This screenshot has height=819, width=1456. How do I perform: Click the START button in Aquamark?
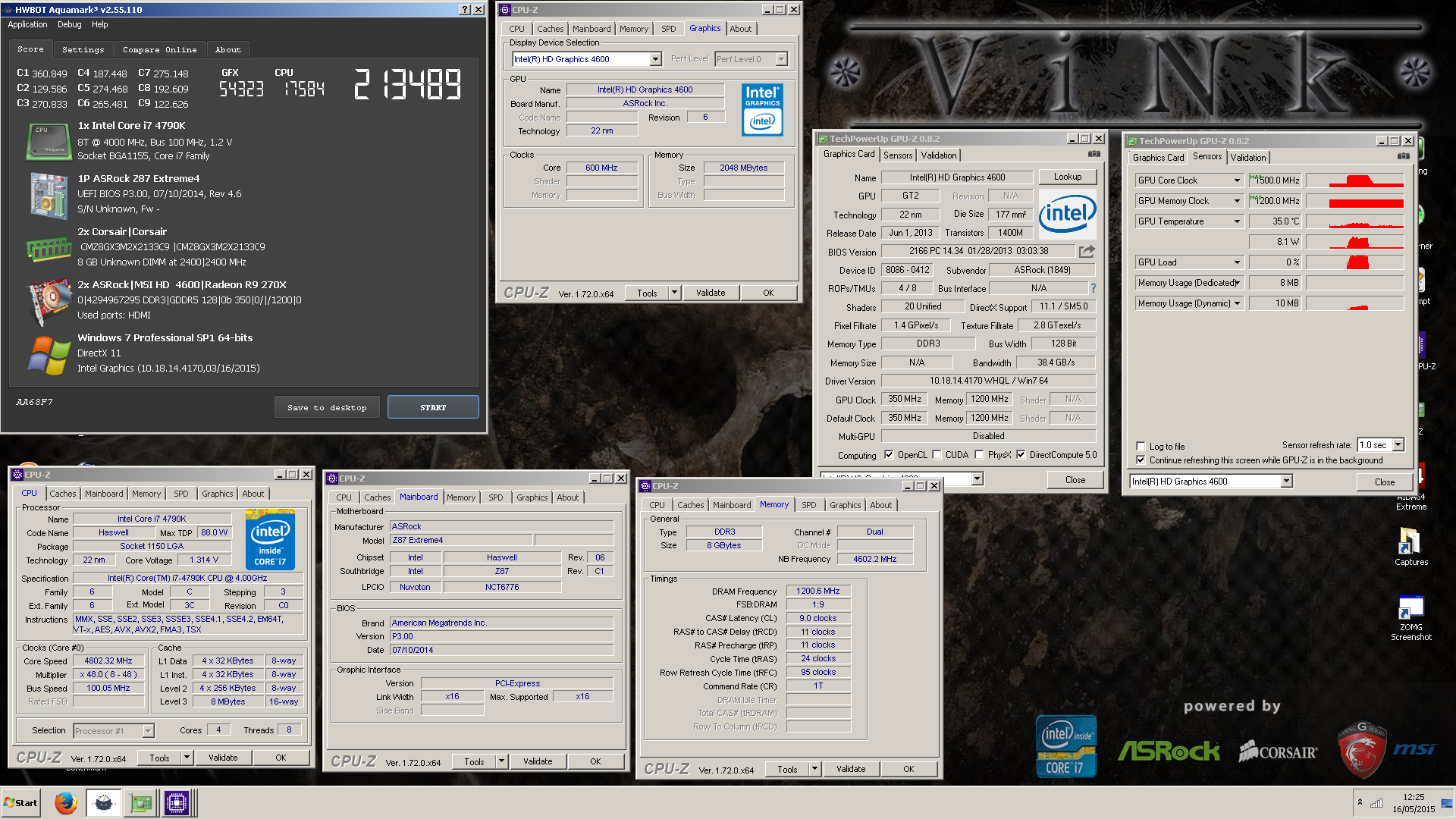(433, 407)
